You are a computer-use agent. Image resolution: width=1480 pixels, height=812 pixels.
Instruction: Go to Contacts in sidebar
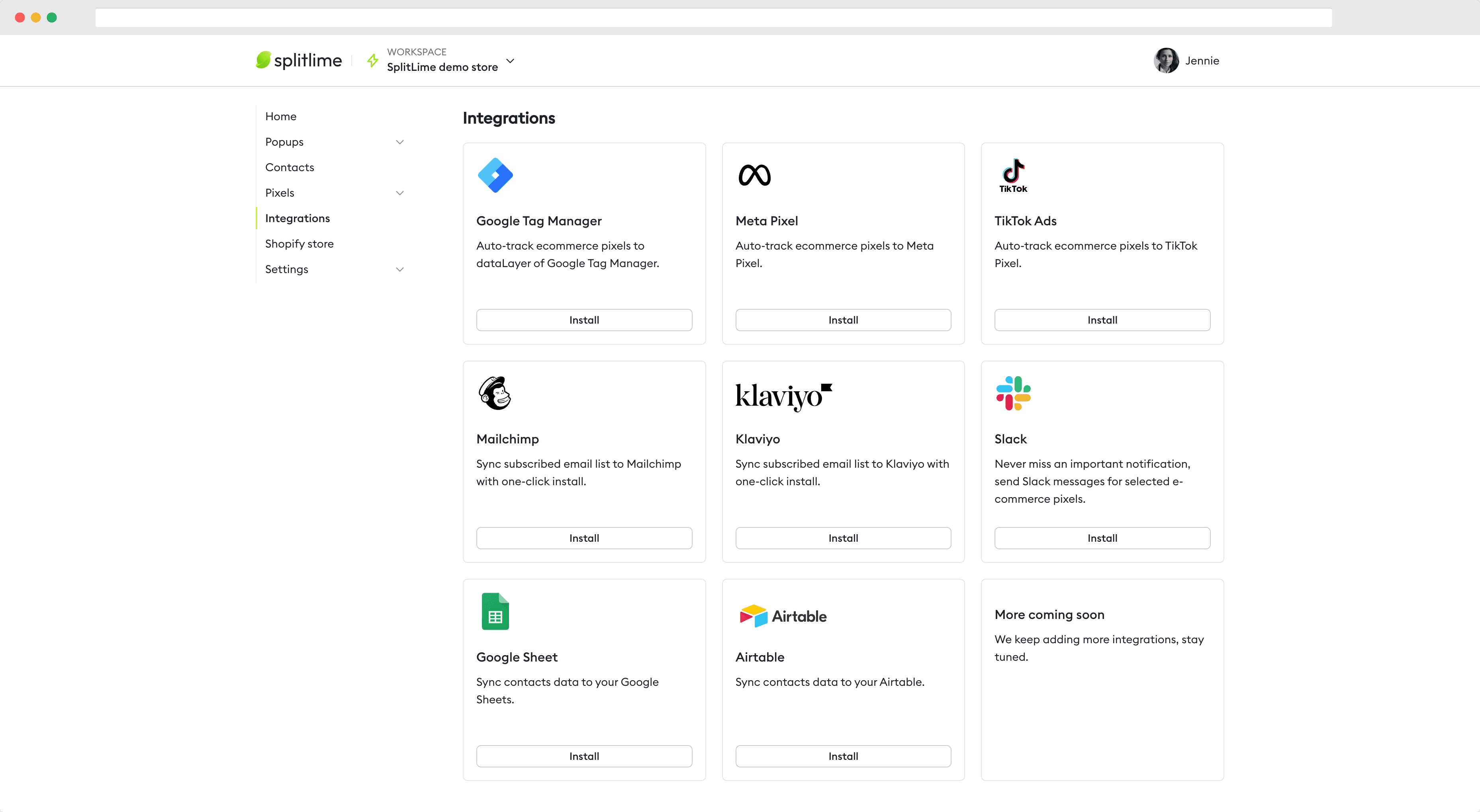click(290, 167)
